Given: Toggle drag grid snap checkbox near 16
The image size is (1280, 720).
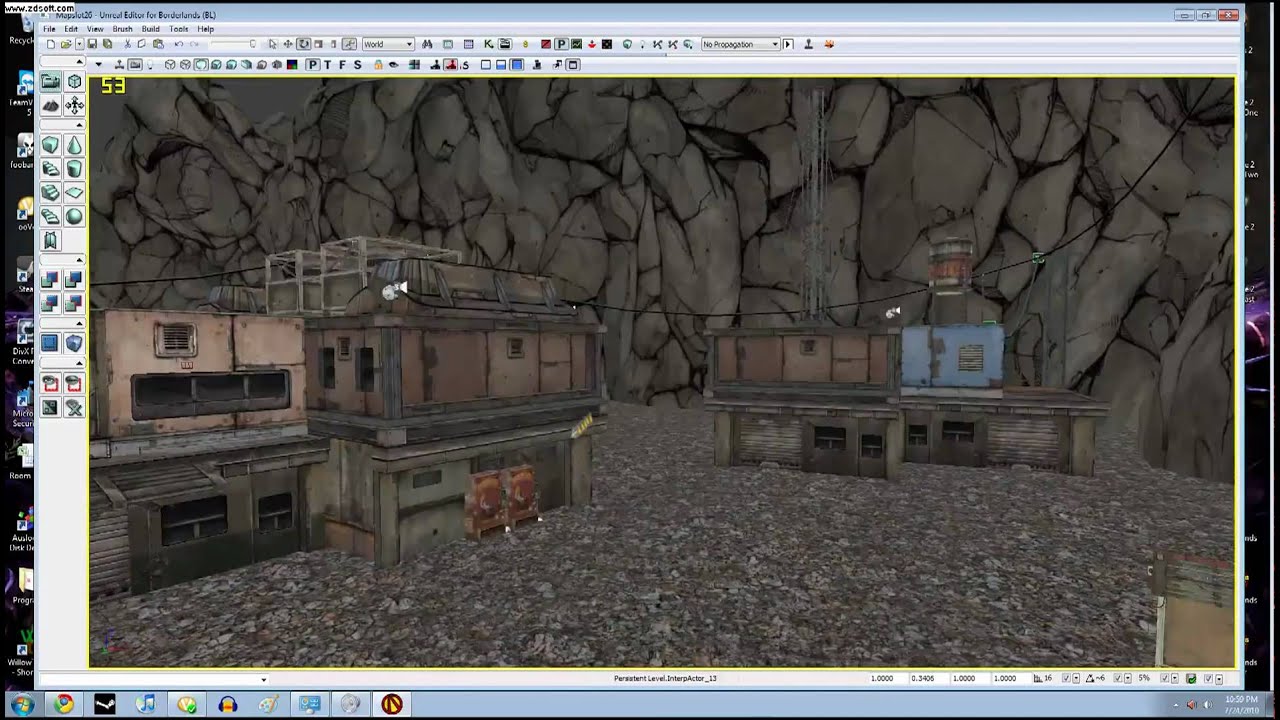Looking at the screenshot, I should [x=1066, y=678].
